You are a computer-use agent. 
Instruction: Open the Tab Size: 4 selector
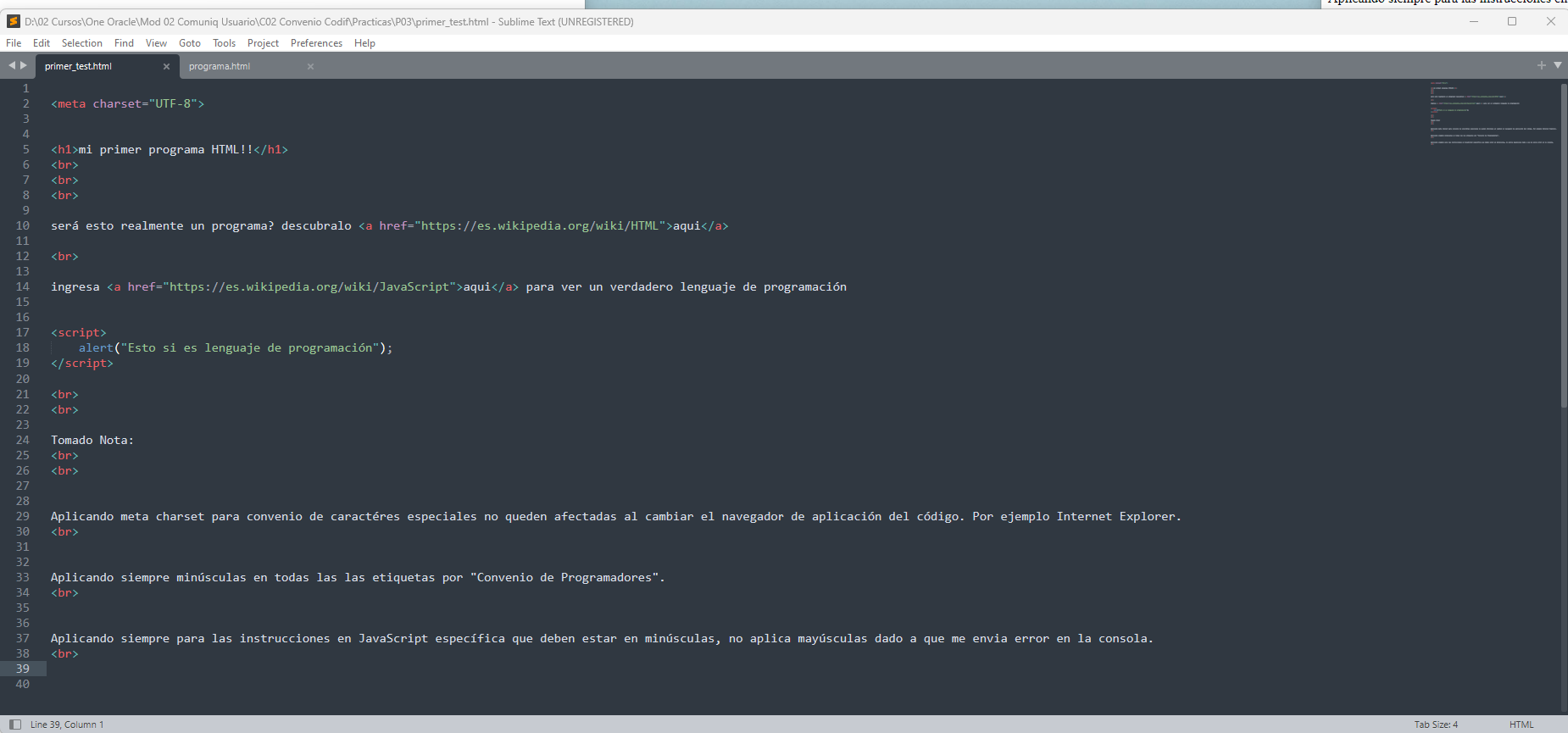1436,725
